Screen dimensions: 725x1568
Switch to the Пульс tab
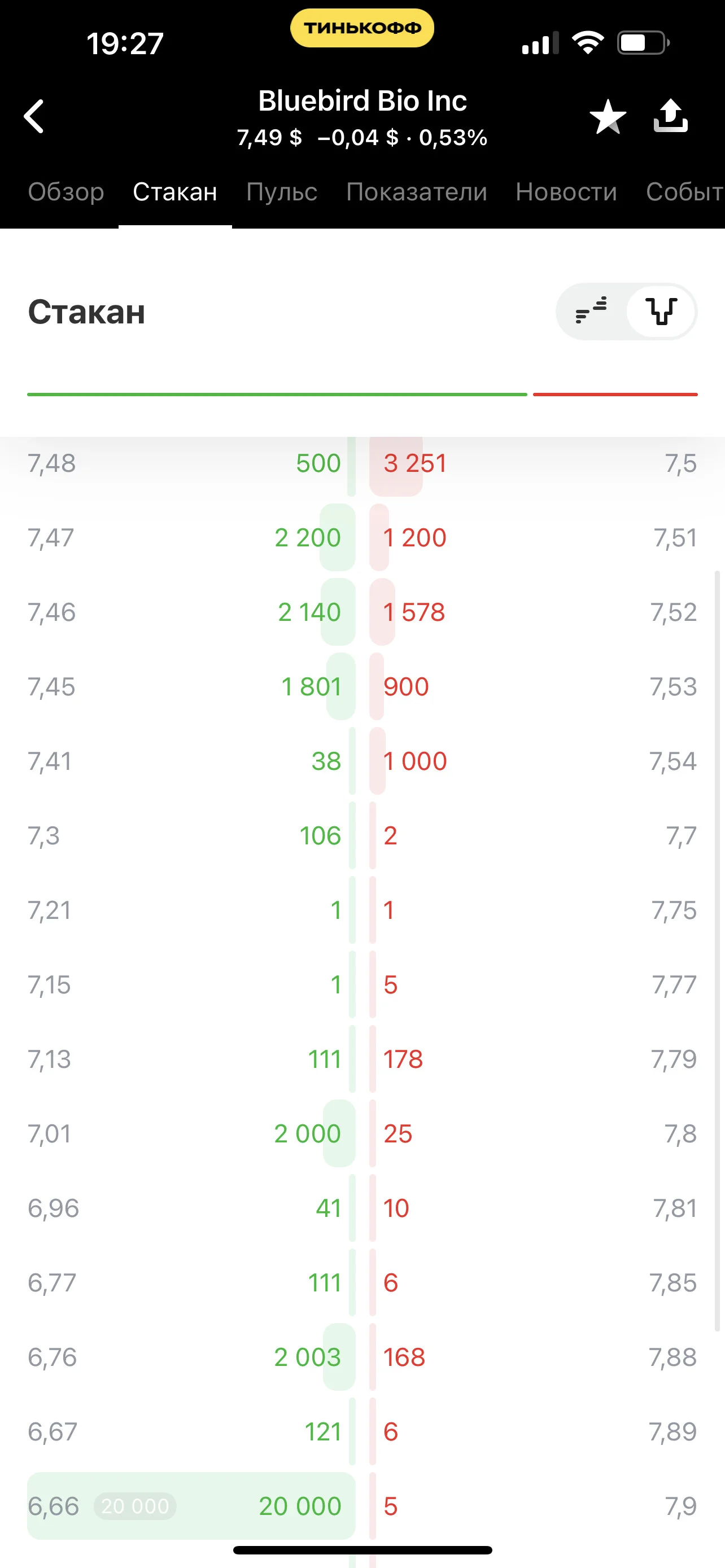(281, 192)
